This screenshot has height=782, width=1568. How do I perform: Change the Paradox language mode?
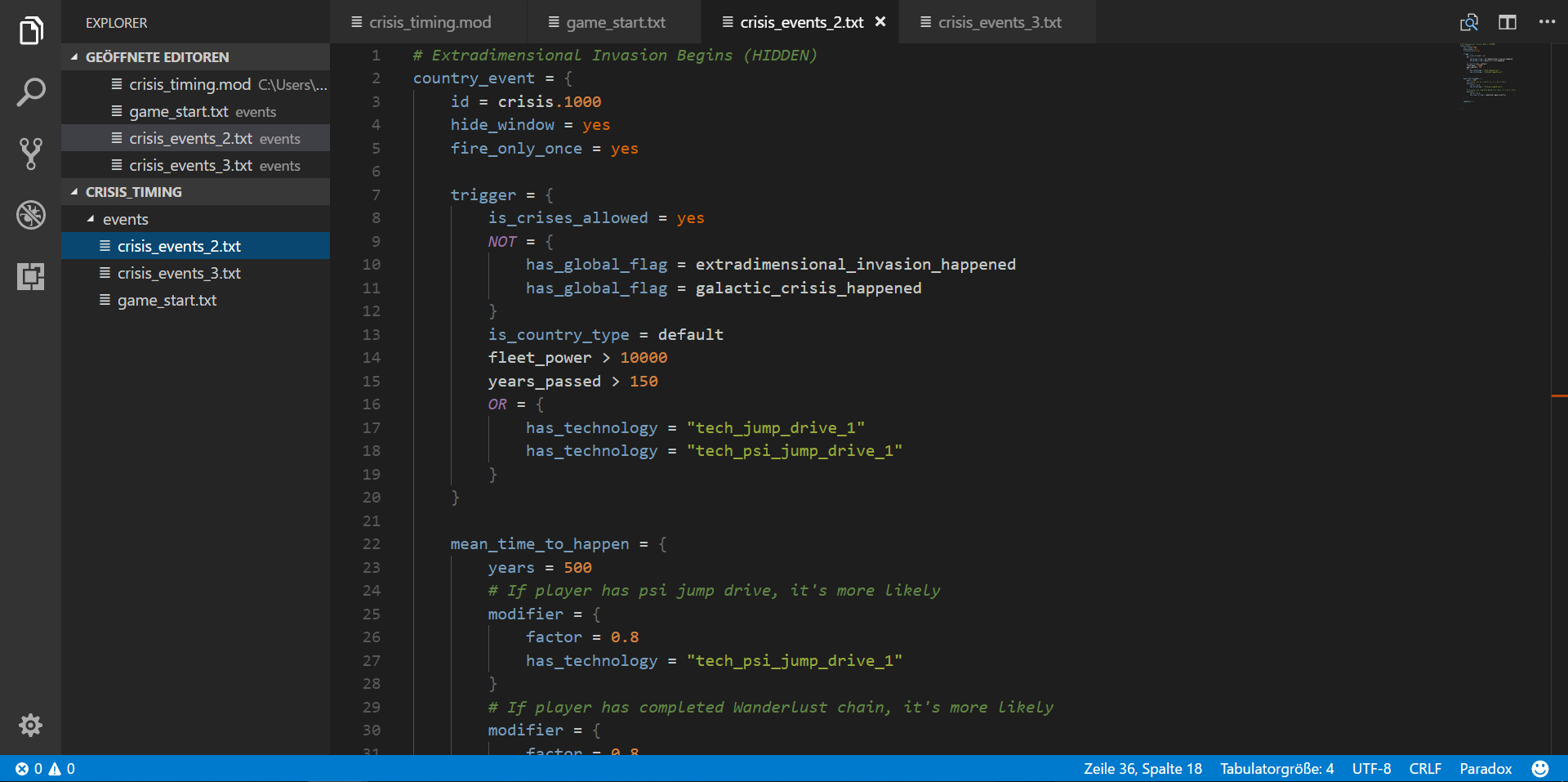[1486, 768]
